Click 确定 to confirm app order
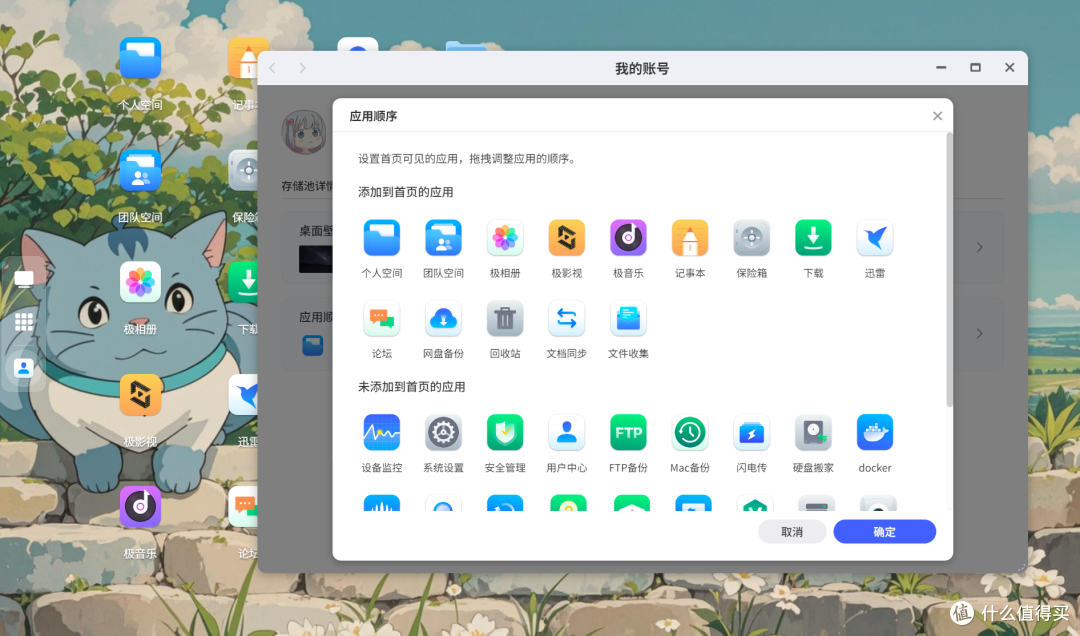The width and height of the screenshot is (1080, 636). [x=884, y=532]
